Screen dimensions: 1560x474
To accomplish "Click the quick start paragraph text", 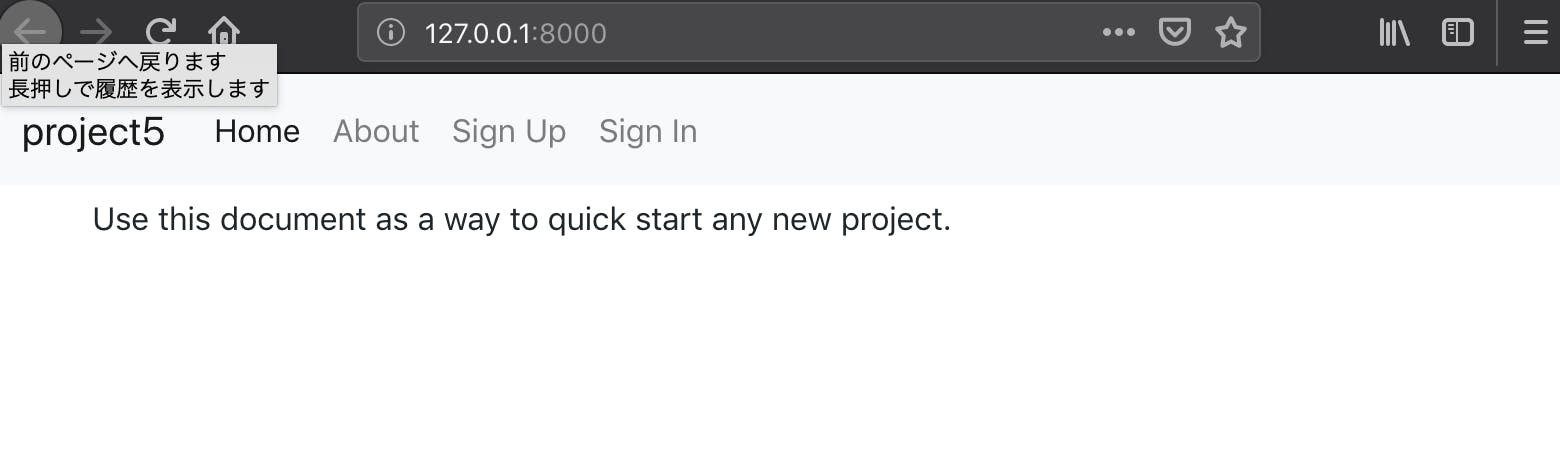I will pyautogui.click(x=521, y=219).
